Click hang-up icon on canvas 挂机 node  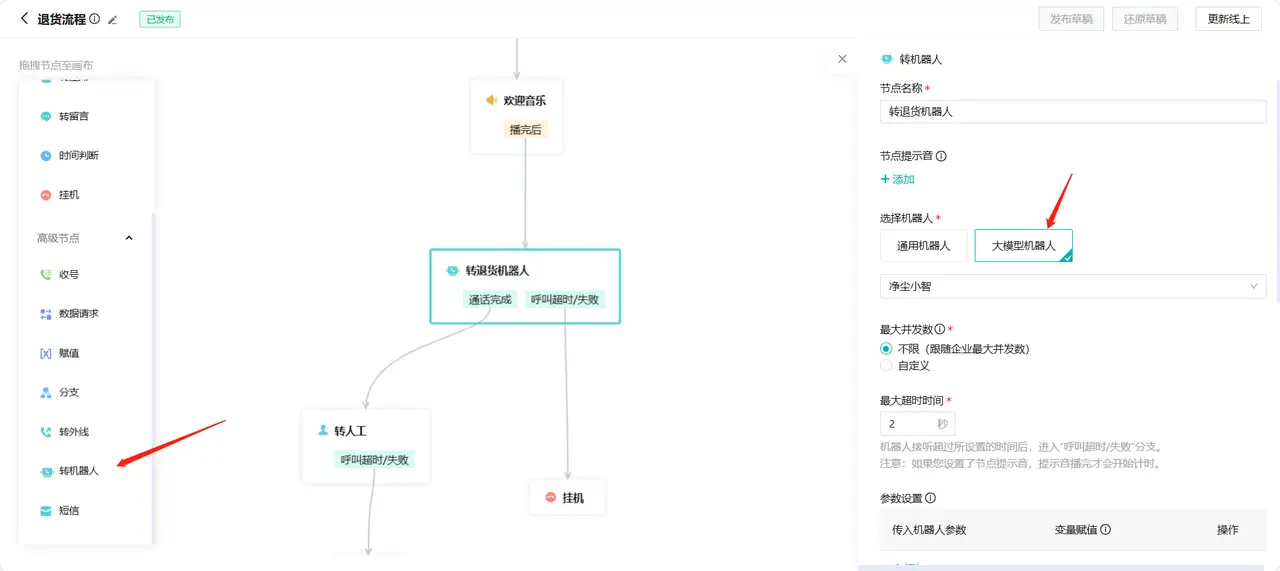[x=550, y=497]
